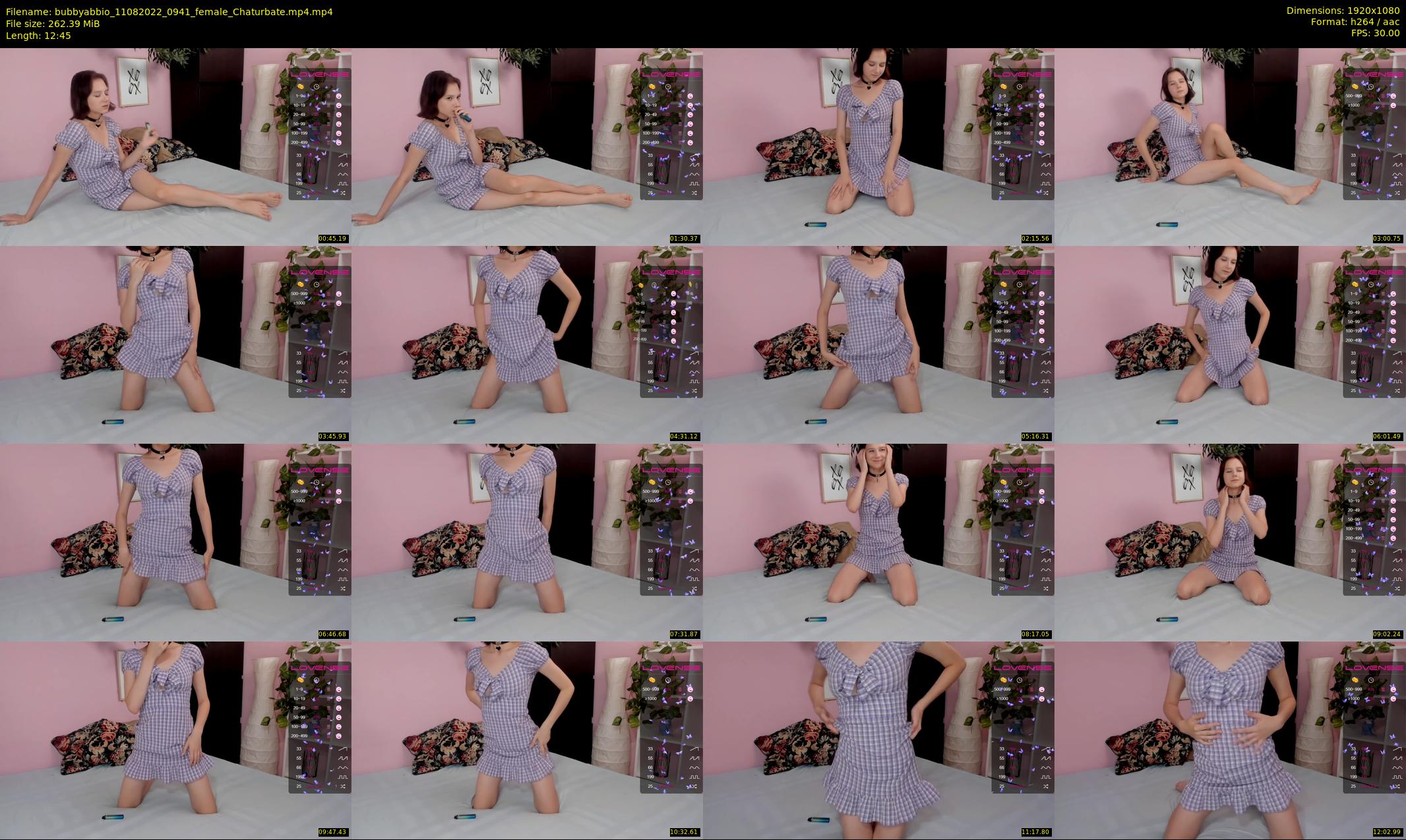This screenshot has height=840, width=1406.
Task: Select the frame at 01:30.37
Action: [527, 146]
